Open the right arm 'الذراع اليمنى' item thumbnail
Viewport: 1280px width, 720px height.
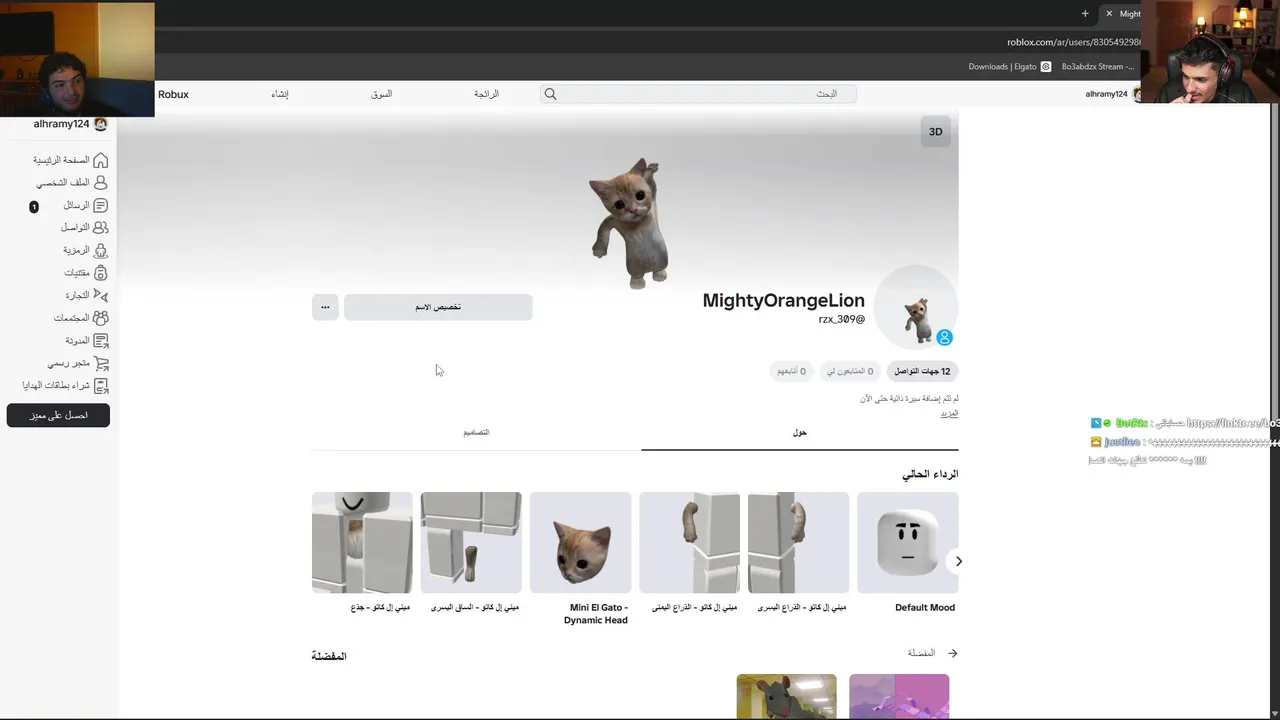(x=690, y=543)
